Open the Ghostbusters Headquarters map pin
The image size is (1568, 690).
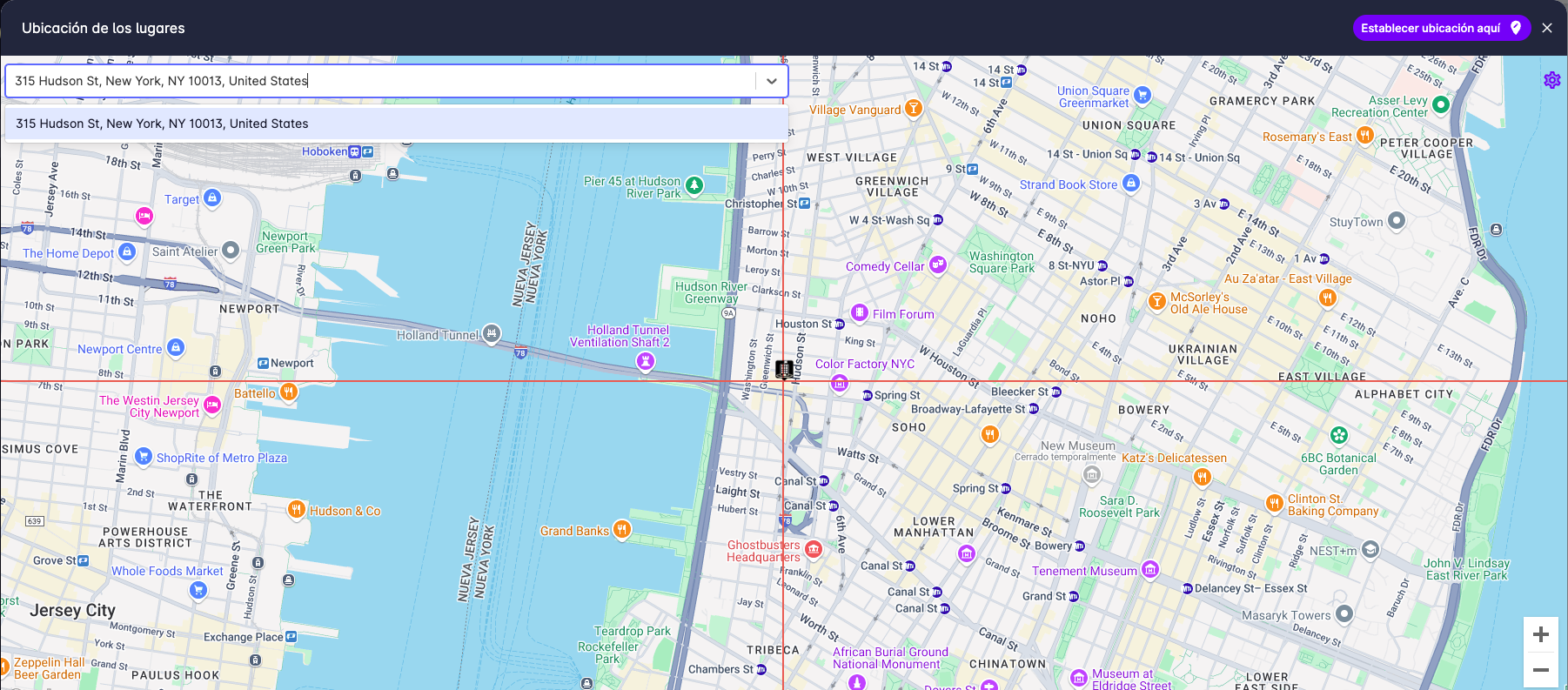(x=814, y=548)
